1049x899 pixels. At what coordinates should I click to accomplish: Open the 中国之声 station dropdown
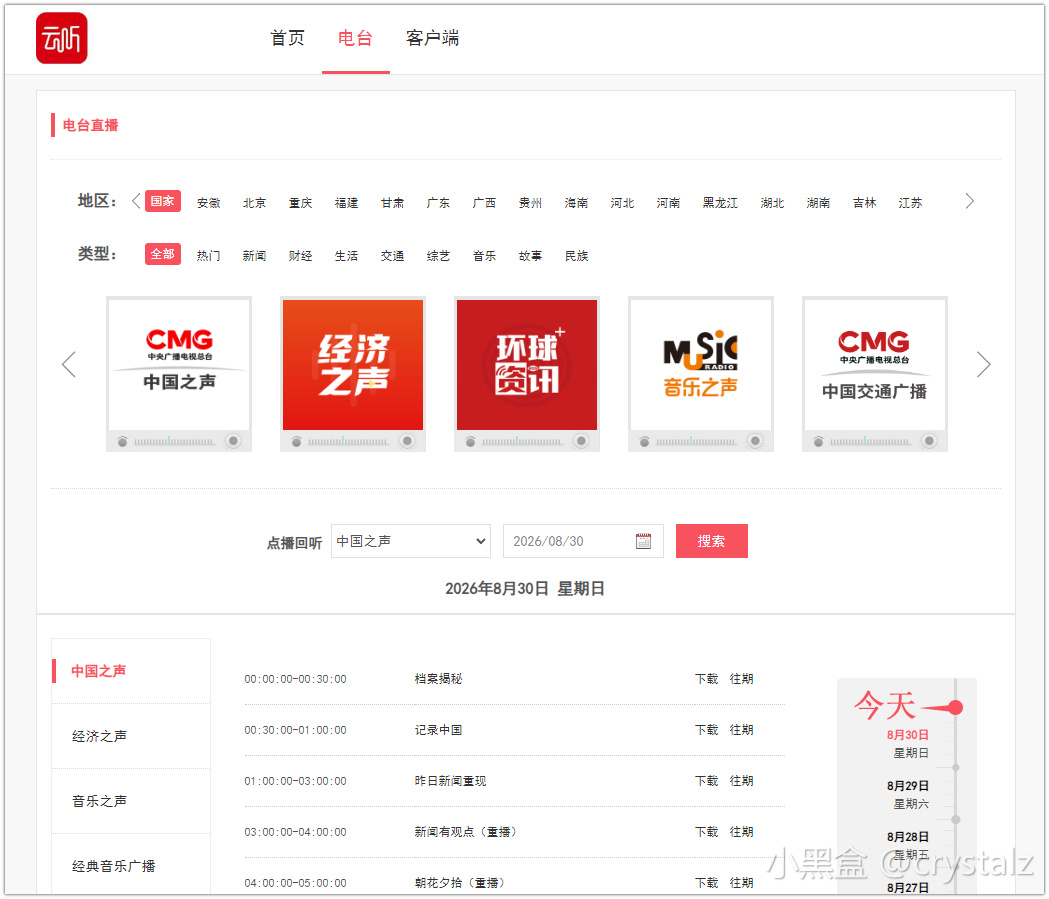[x=411, y=541]
